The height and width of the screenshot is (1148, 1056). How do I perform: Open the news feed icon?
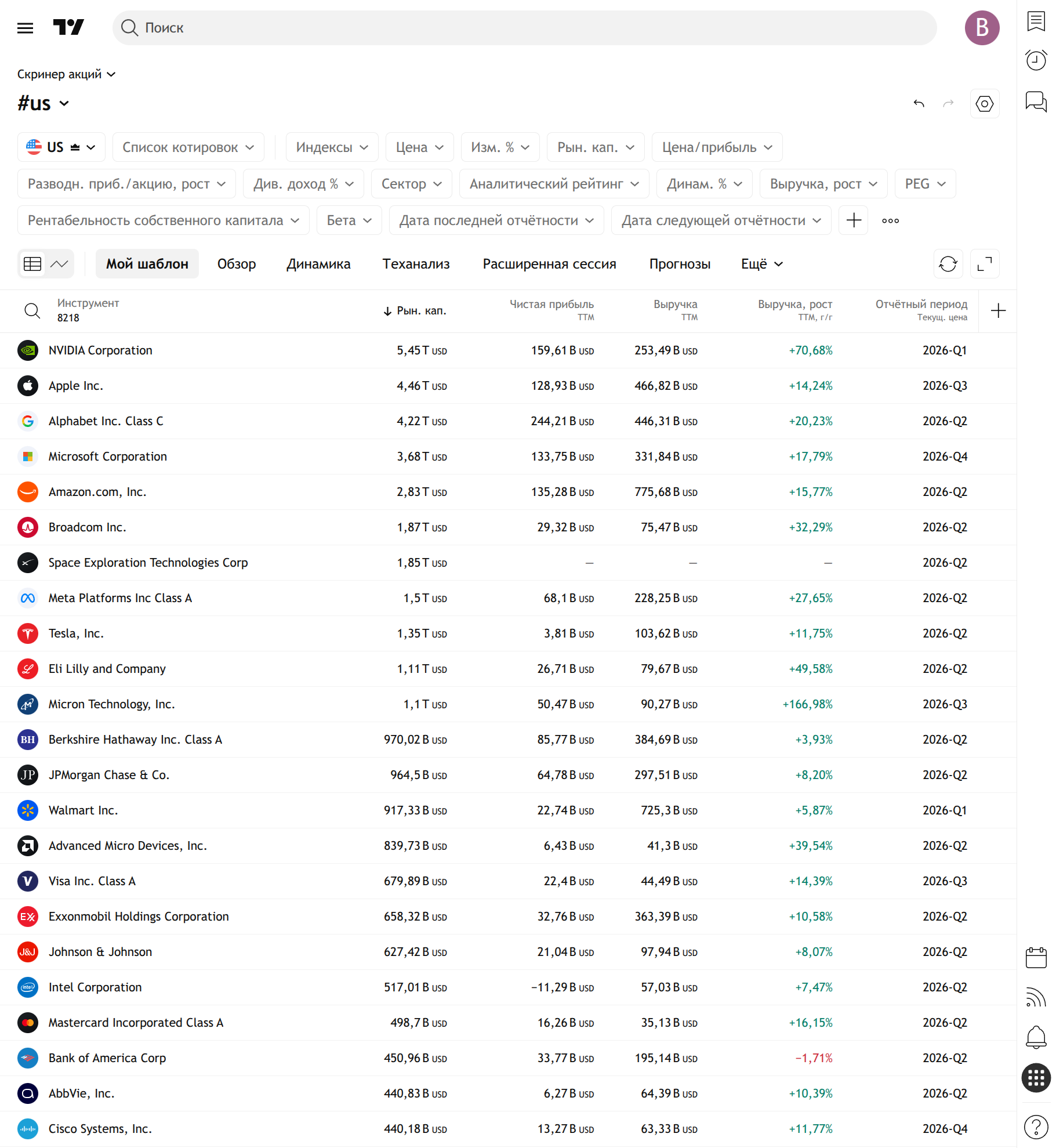click(1036, 997)
